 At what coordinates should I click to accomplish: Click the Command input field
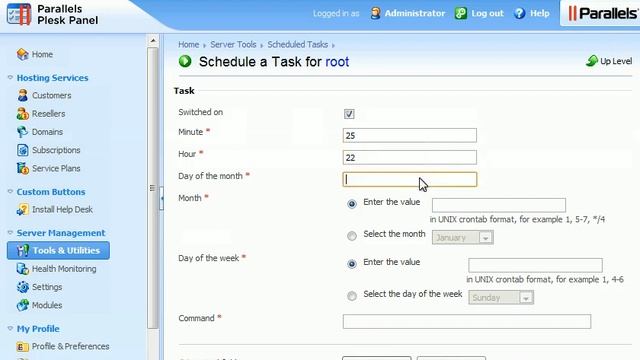467,321
